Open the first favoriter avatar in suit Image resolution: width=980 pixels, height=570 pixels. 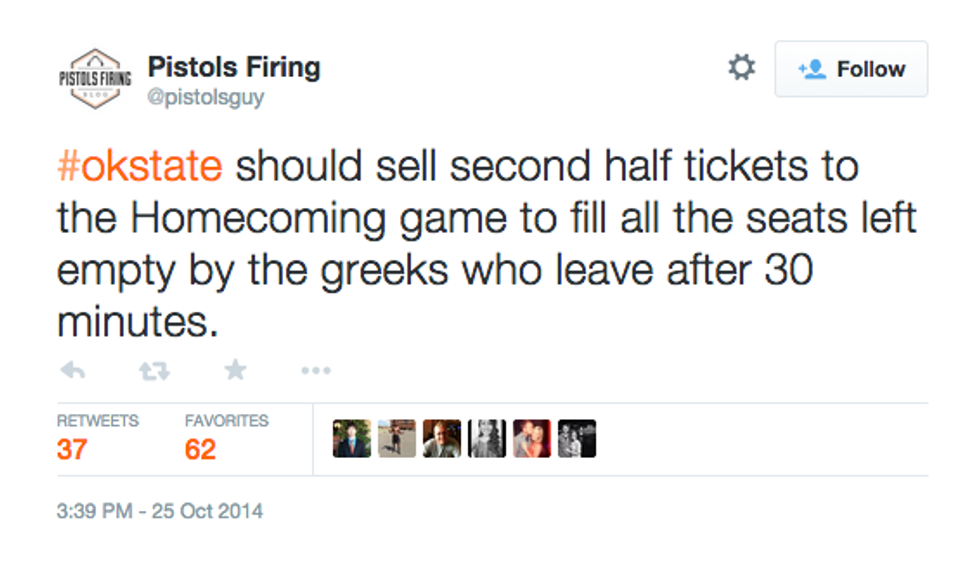[x=352, y=438]
